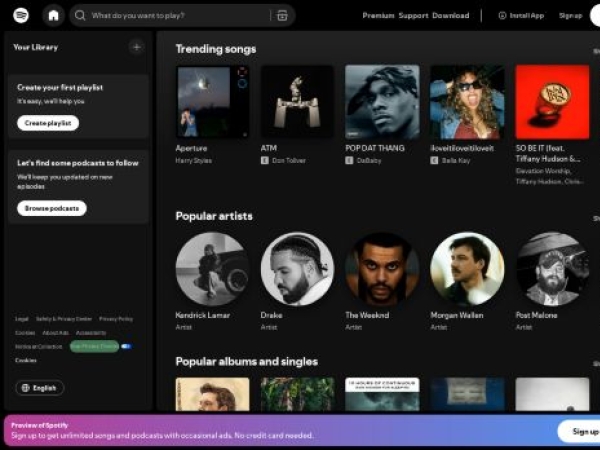This screenshot has width=600, height=450.
Task: Go to Home via house icon
Action: (53, 15)
